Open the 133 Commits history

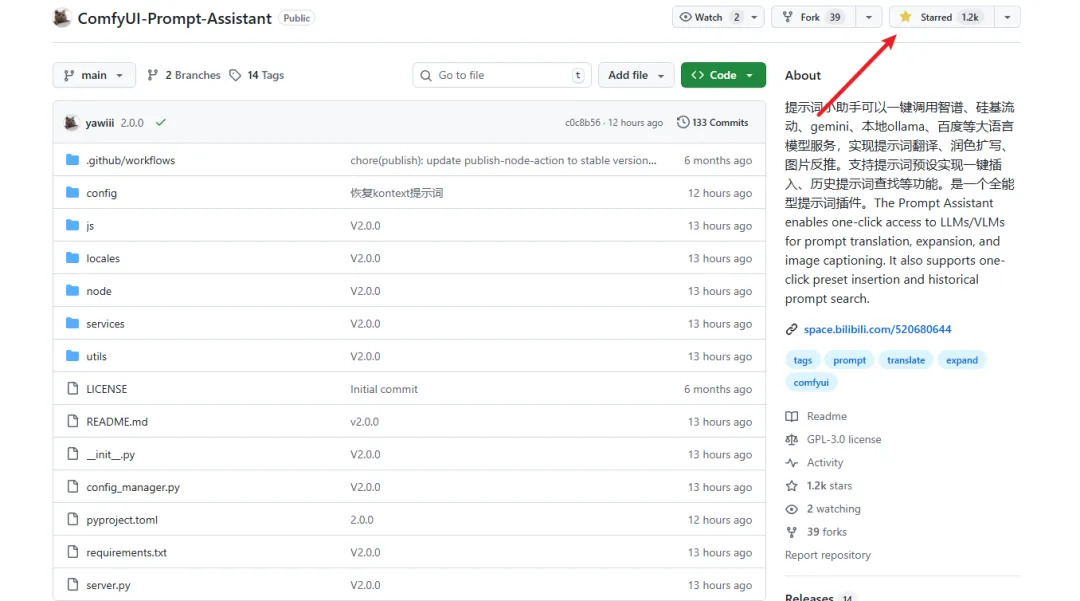pos(712,123)
